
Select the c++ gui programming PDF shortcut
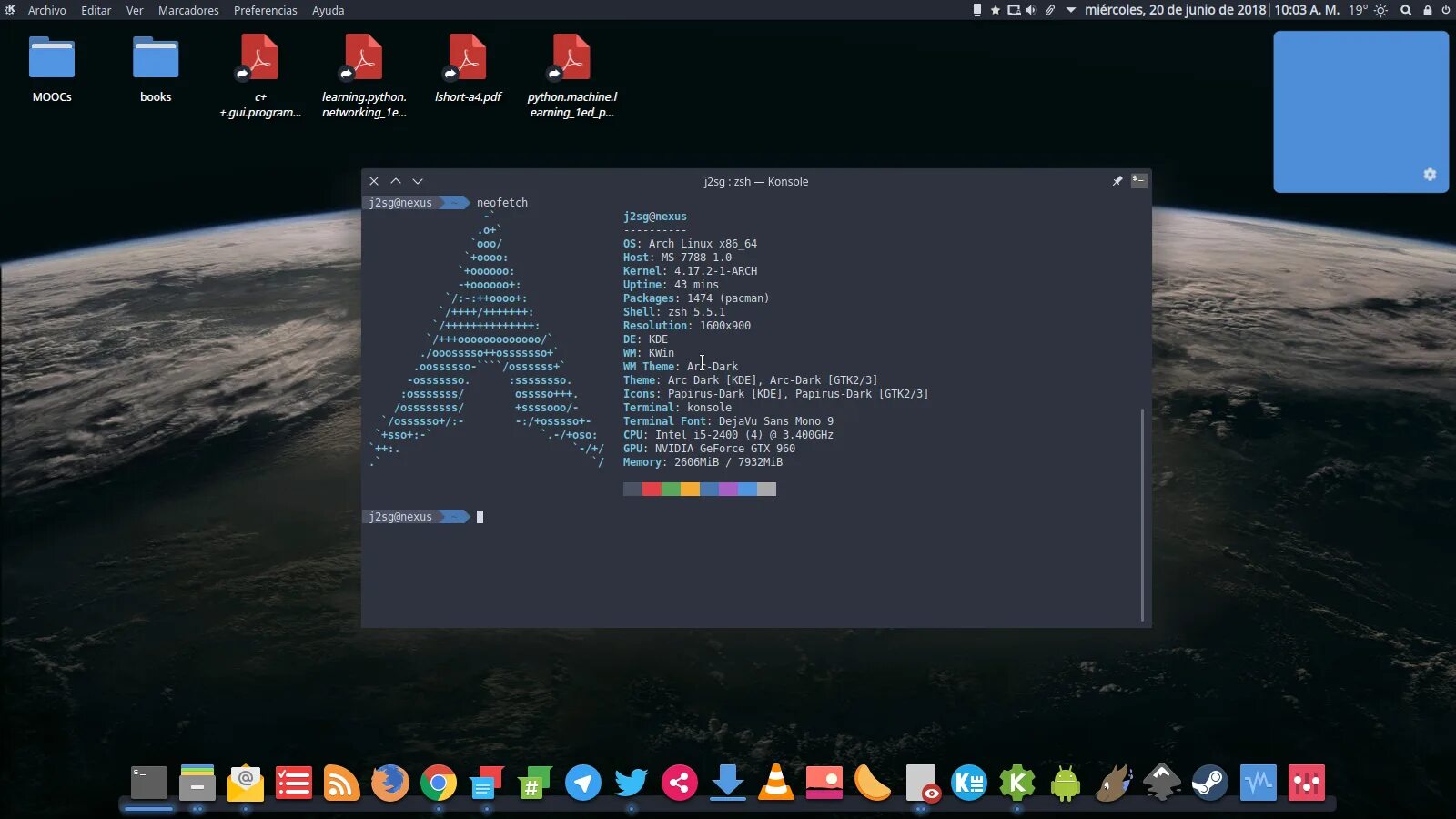coord(259,76)
